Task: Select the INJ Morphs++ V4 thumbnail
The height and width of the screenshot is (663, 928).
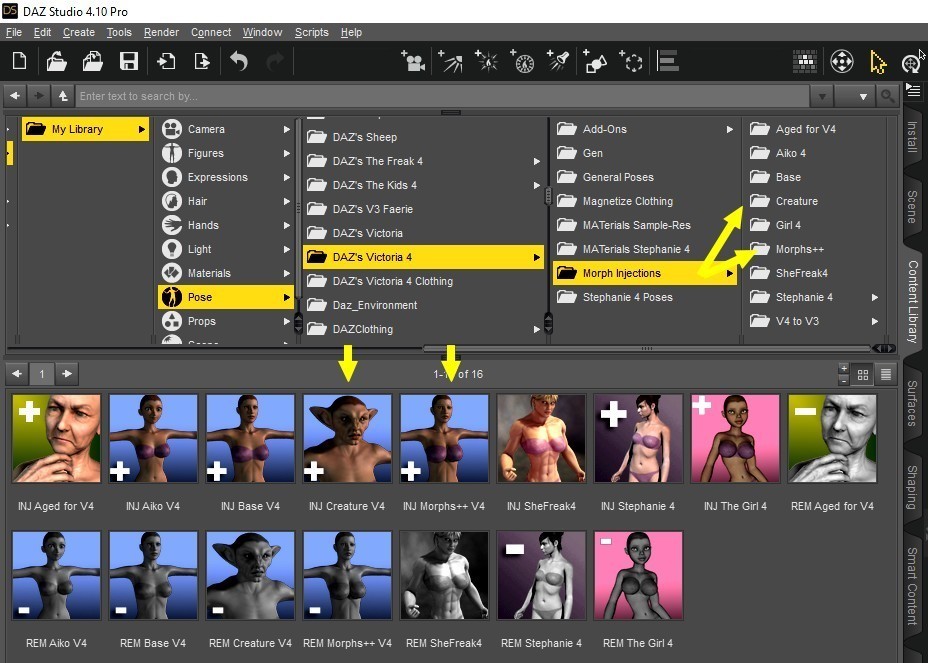Action: pos(444,439)
